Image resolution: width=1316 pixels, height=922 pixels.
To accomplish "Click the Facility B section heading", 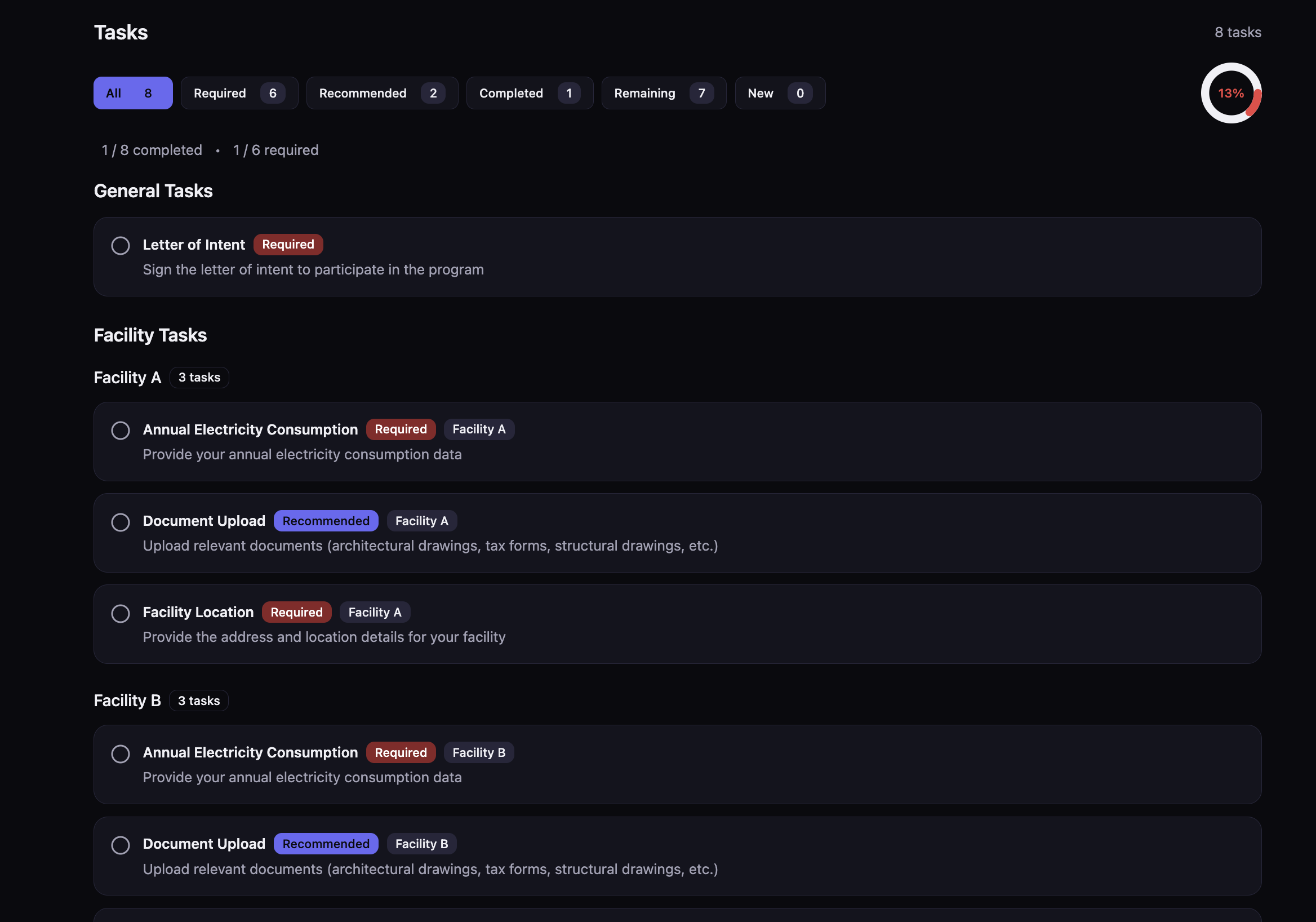I will coord(127,701).
